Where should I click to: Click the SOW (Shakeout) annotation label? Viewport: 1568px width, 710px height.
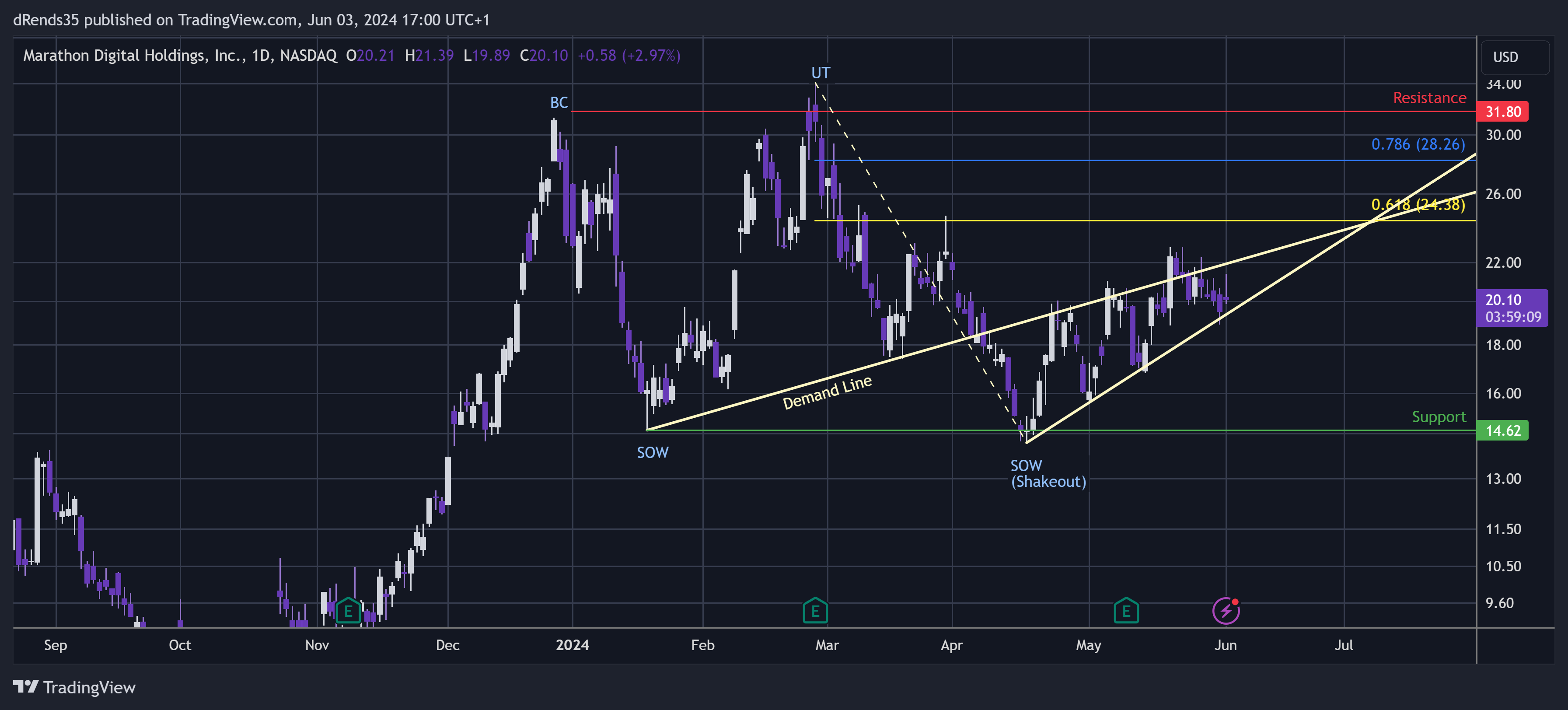click(1048, 474)
